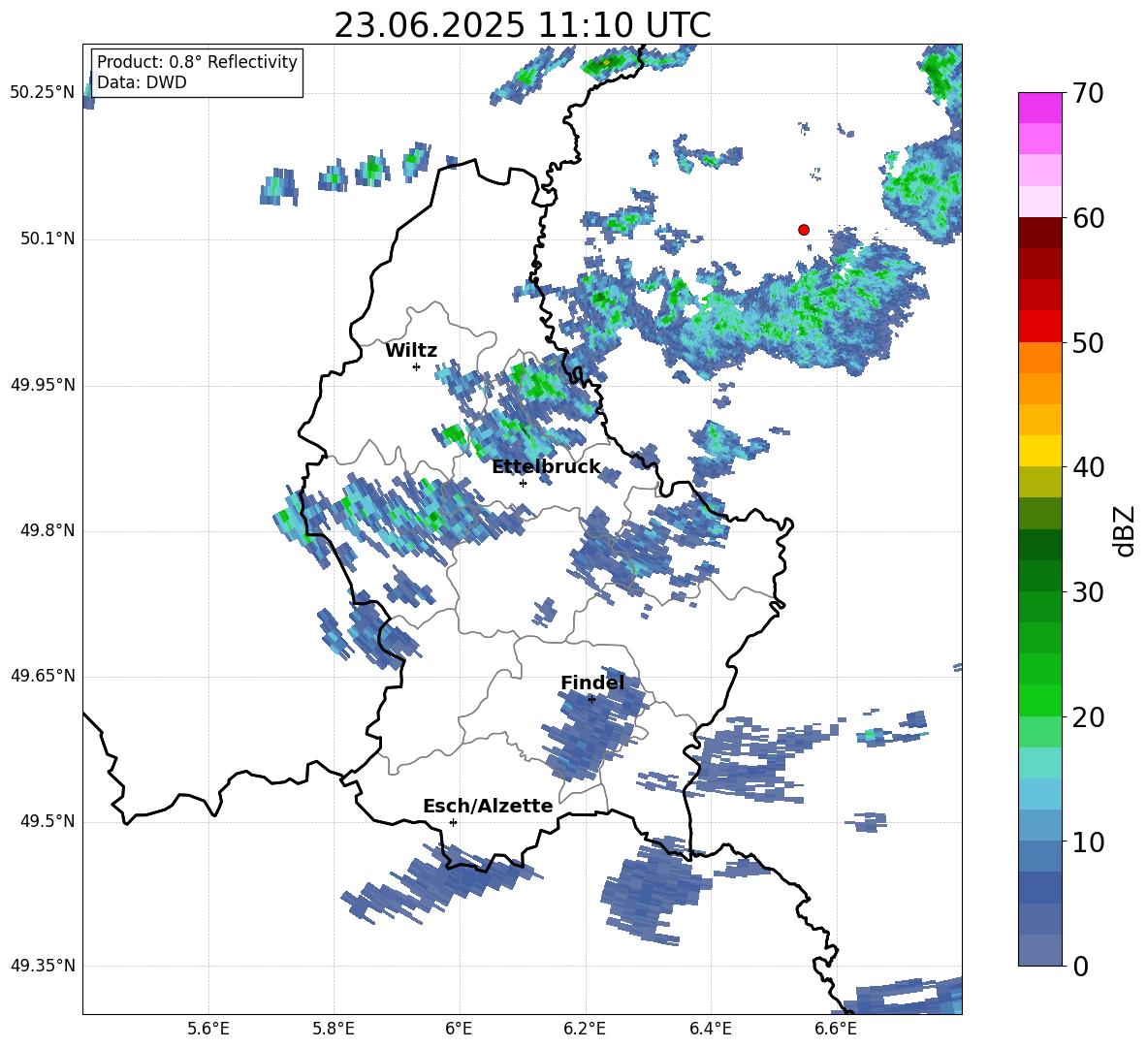Click the colorbar tick label 20

click(x=1088, y=717)
